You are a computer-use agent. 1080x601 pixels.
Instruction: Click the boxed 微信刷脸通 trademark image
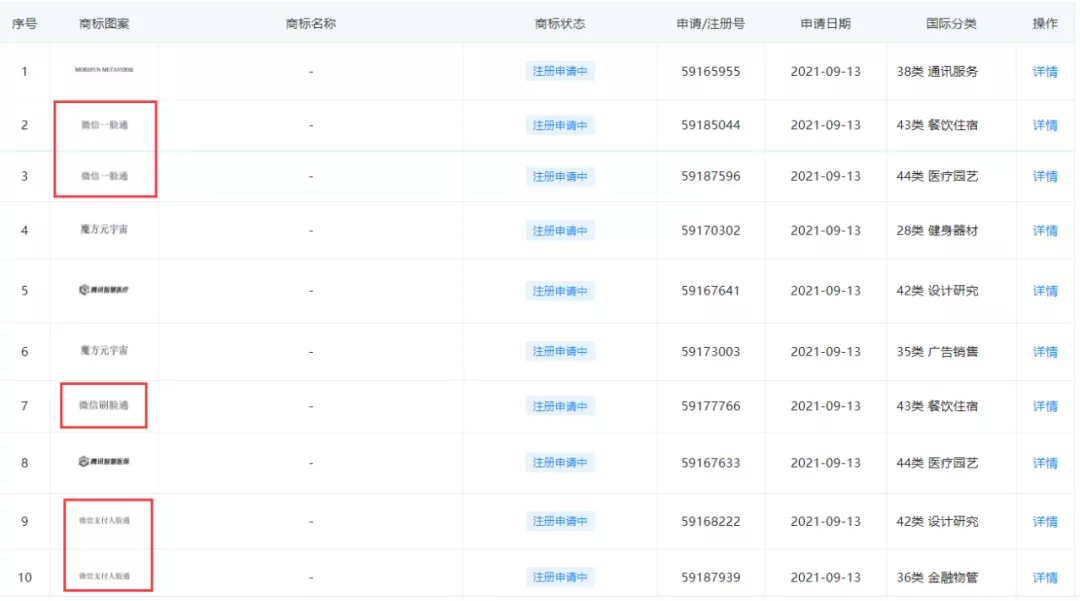pos(105,405)
